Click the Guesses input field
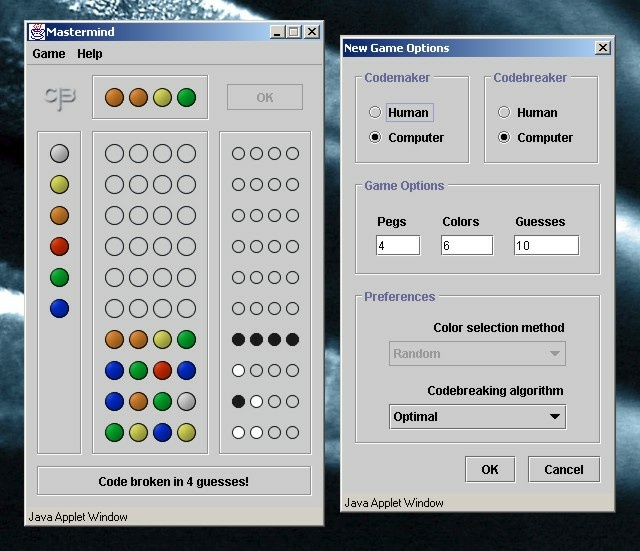The height and width of the screenshot is (551, 640). 546,245
